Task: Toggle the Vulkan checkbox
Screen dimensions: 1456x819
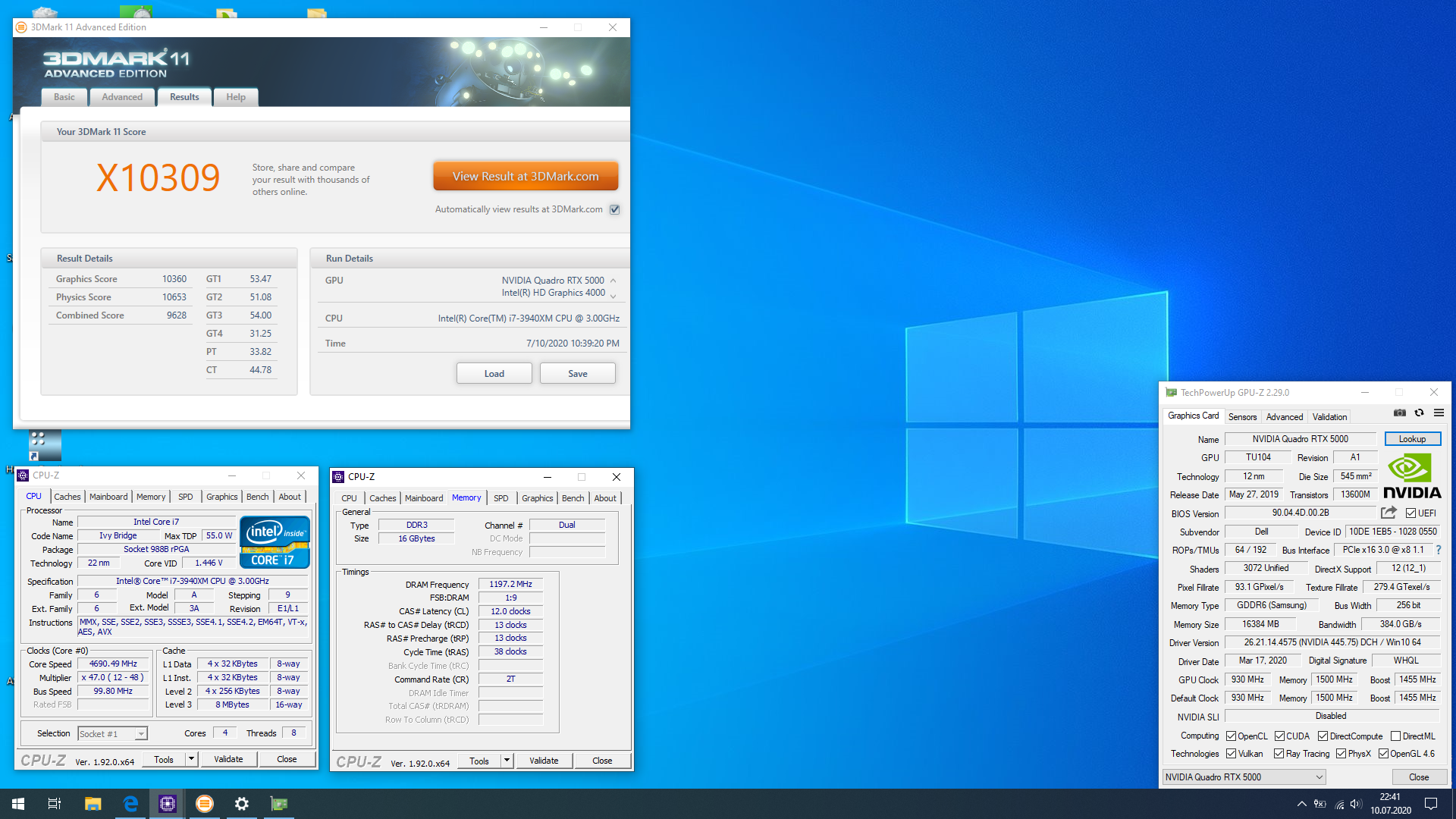Action: tap(1232, 754)
